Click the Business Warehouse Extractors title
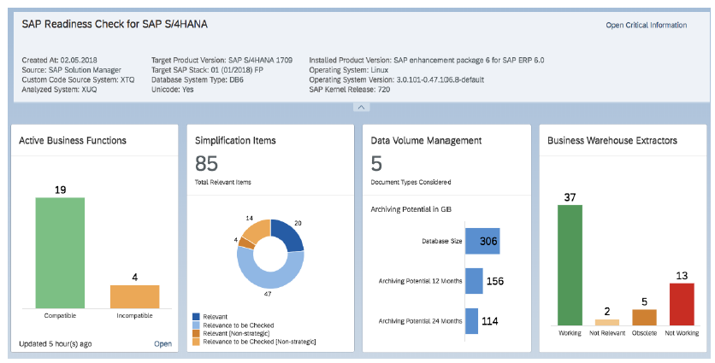Image resolution: width=715 pixels, height=363 pixels. point(612,140)
